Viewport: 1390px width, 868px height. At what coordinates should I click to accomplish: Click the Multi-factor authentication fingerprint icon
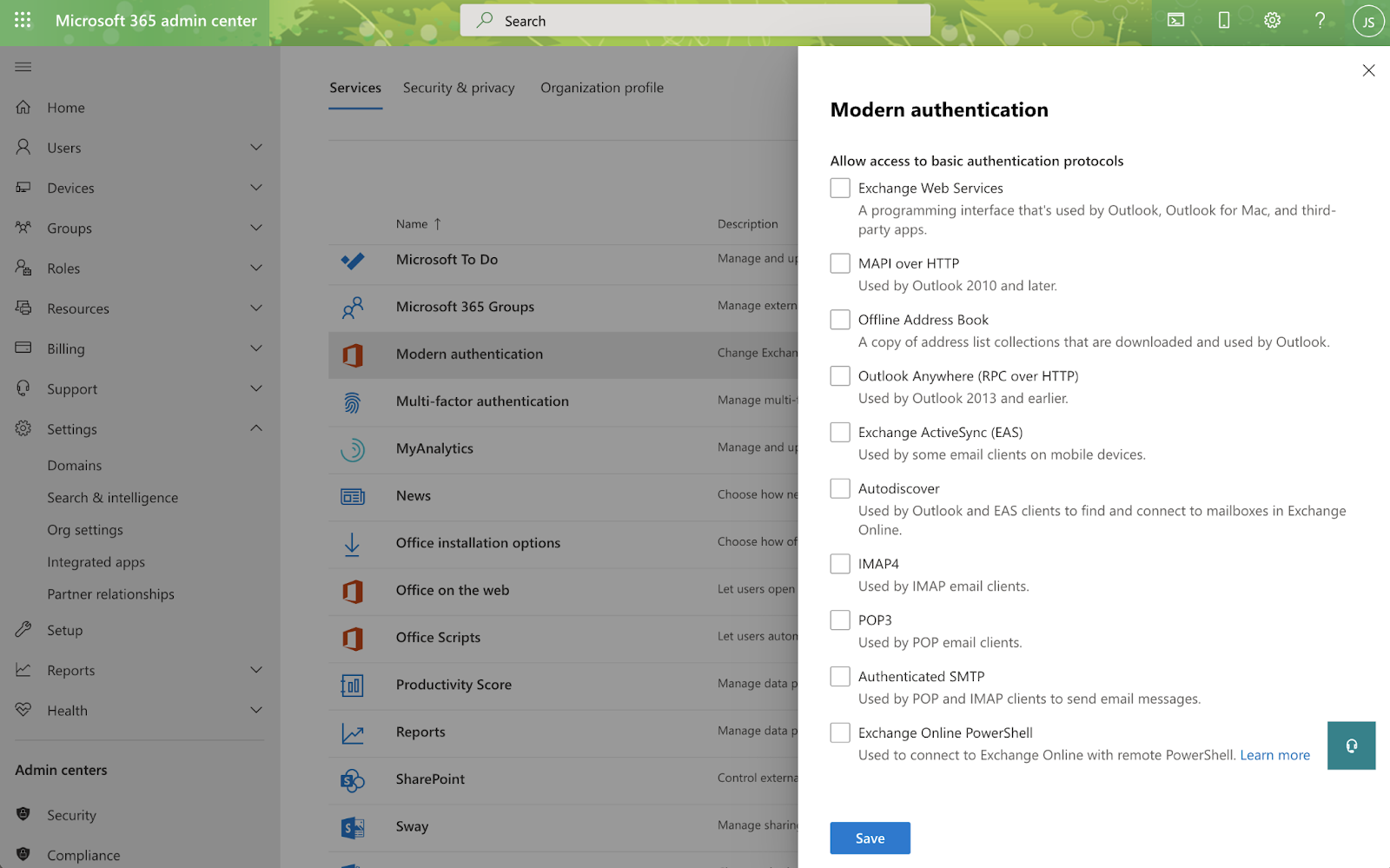tap(352, 402)
